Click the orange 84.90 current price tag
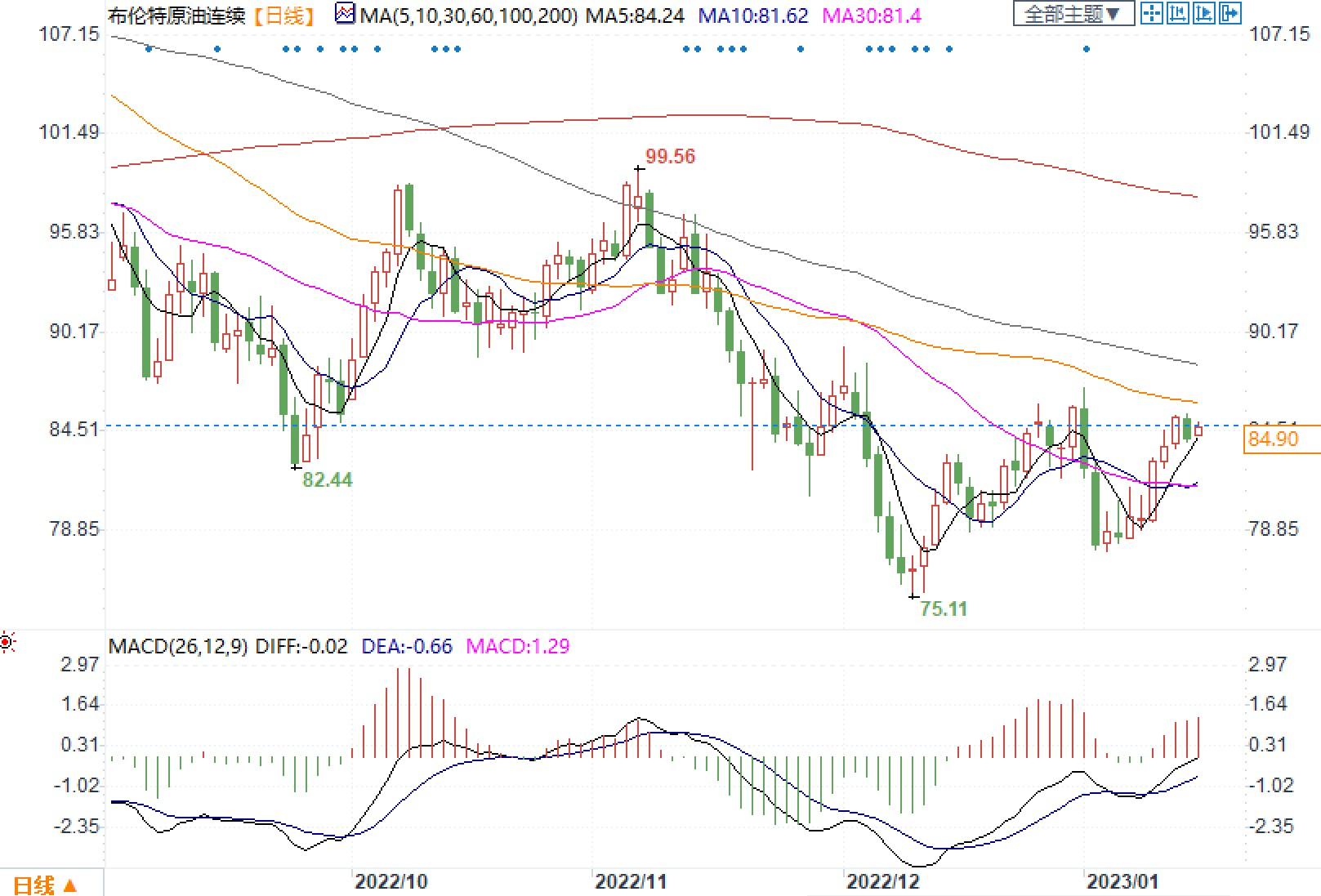The image size is (1321, 896). point(1274,439)
